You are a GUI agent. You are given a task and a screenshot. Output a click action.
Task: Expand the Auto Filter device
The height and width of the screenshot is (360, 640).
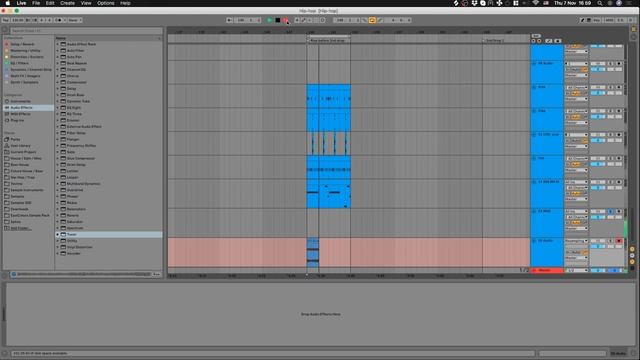click(58, 51)
